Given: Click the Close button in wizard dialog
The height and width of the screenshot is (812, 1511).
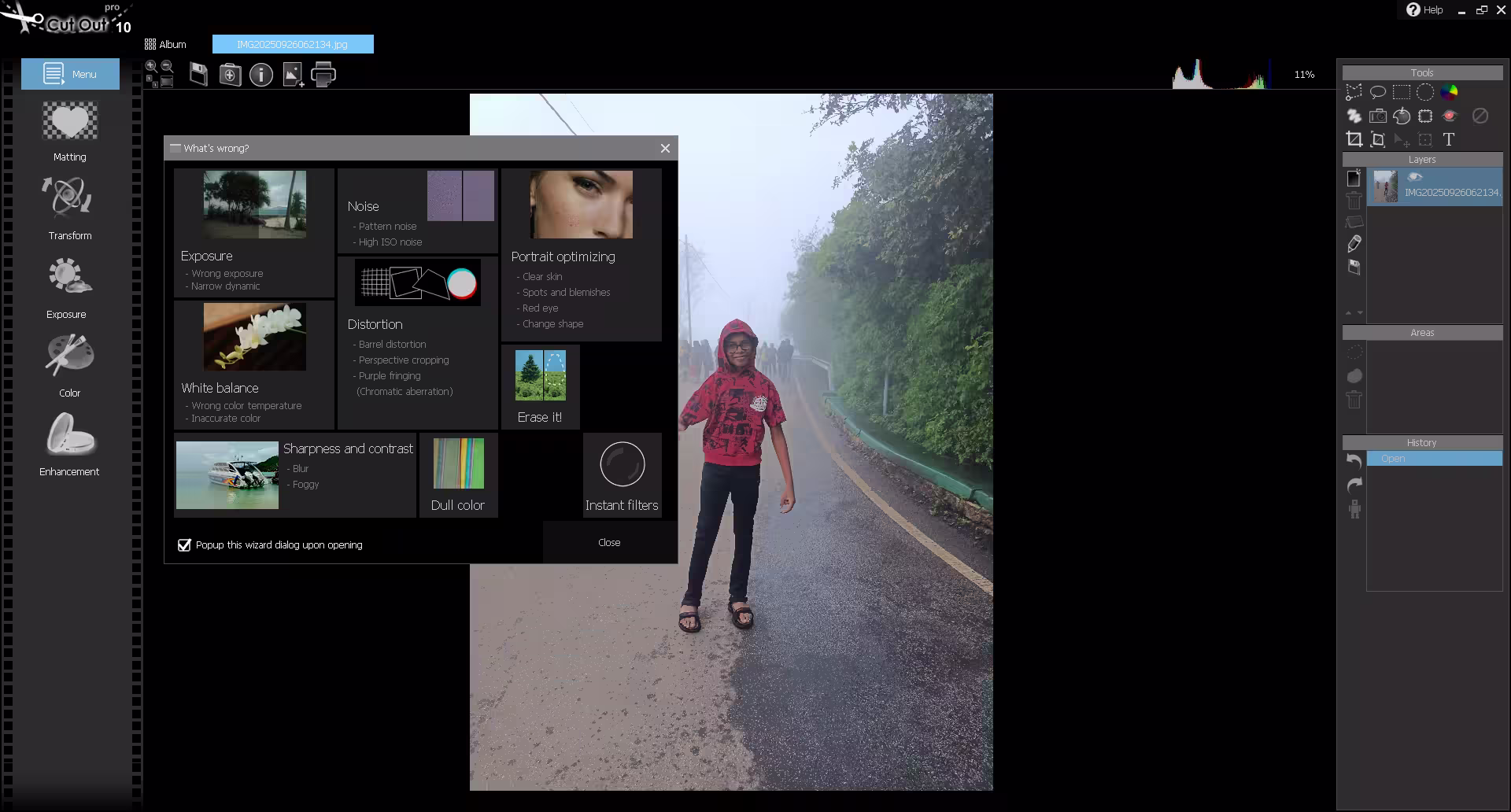Looking at the screenshot, I should (609, 542).
